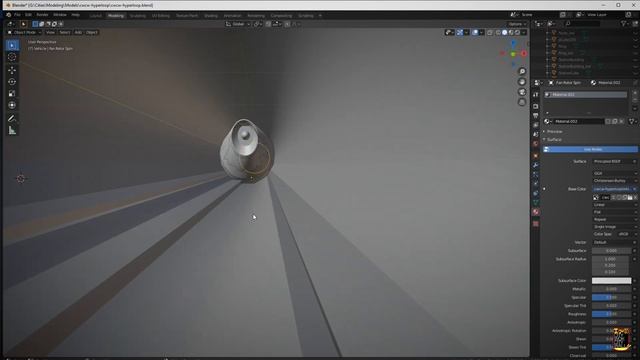This screenshot has width=640, height=360.
Task: Open the Options dropdown in viewport
Action: click(x=517, y=24)
